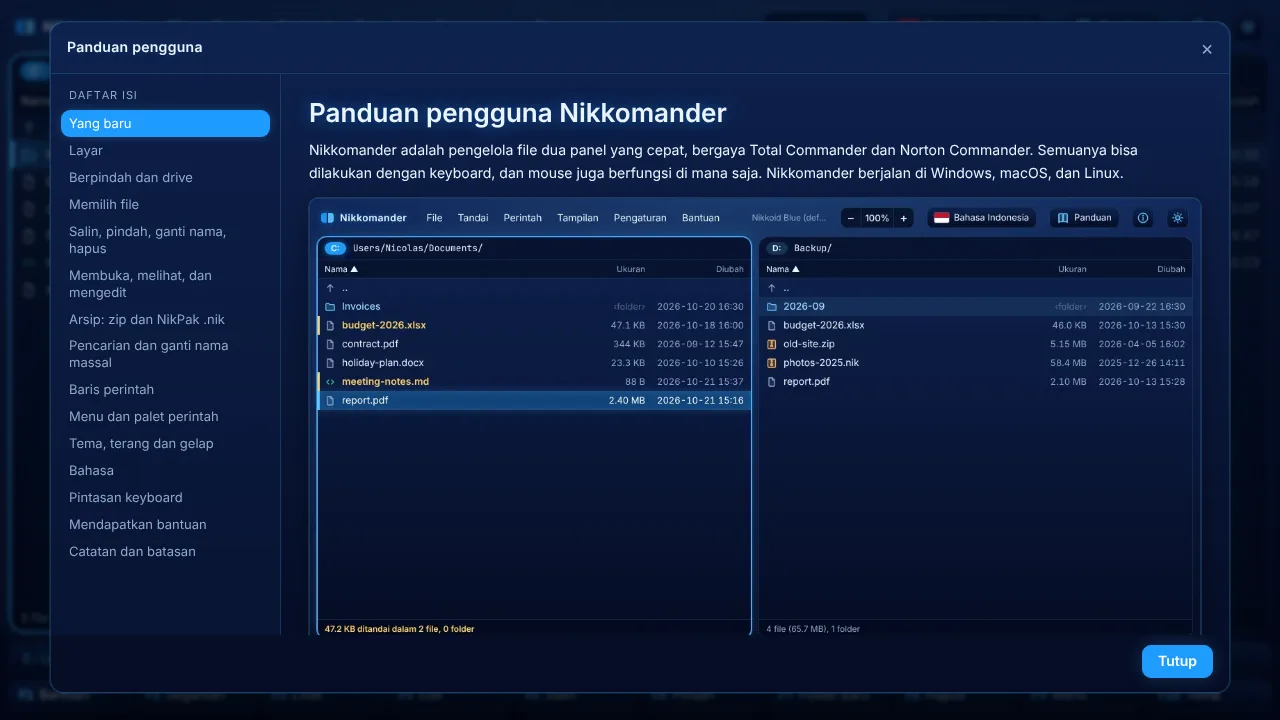1280x720 pixels.
Task: Sort right panel by Ukuran column
Action: [1072, 269]
